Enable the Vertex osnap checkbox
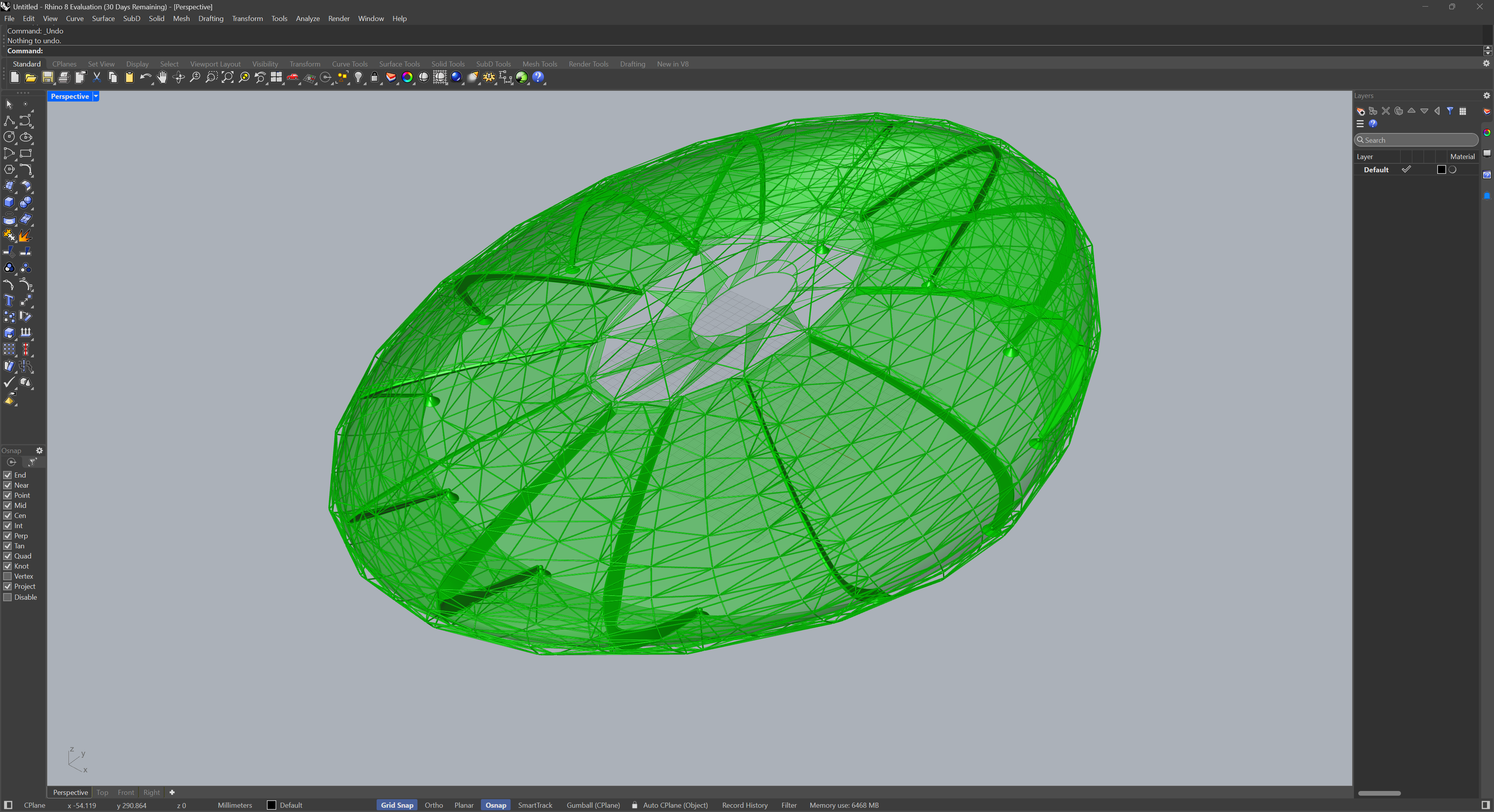 click(x=7, y=576)
